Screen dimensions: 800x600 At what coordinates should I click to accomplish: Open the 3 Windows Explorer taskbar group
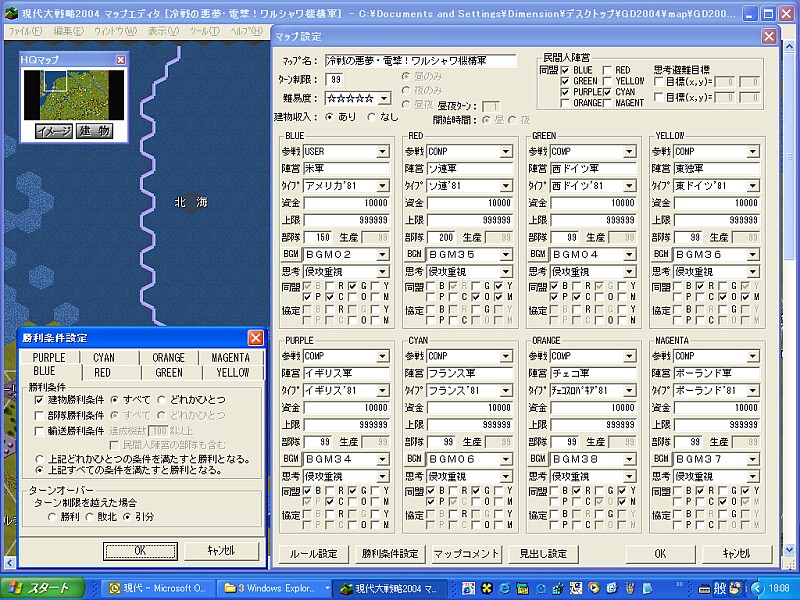274,588
